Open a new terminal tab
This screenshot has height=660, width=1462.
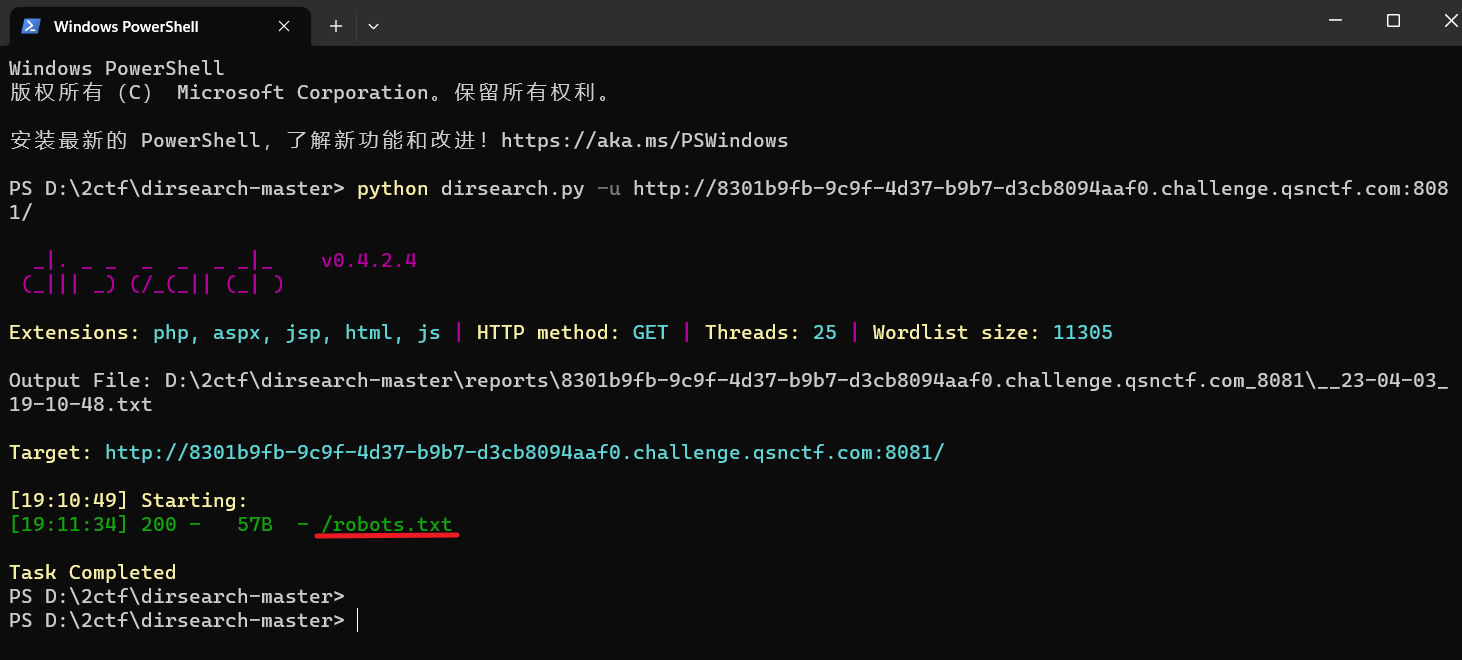coord(336,26)
